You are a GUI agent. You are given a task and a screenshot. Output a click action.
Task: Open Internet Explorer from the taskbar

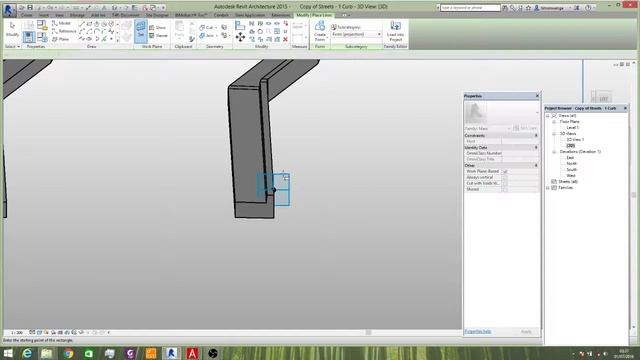[27, 353]
